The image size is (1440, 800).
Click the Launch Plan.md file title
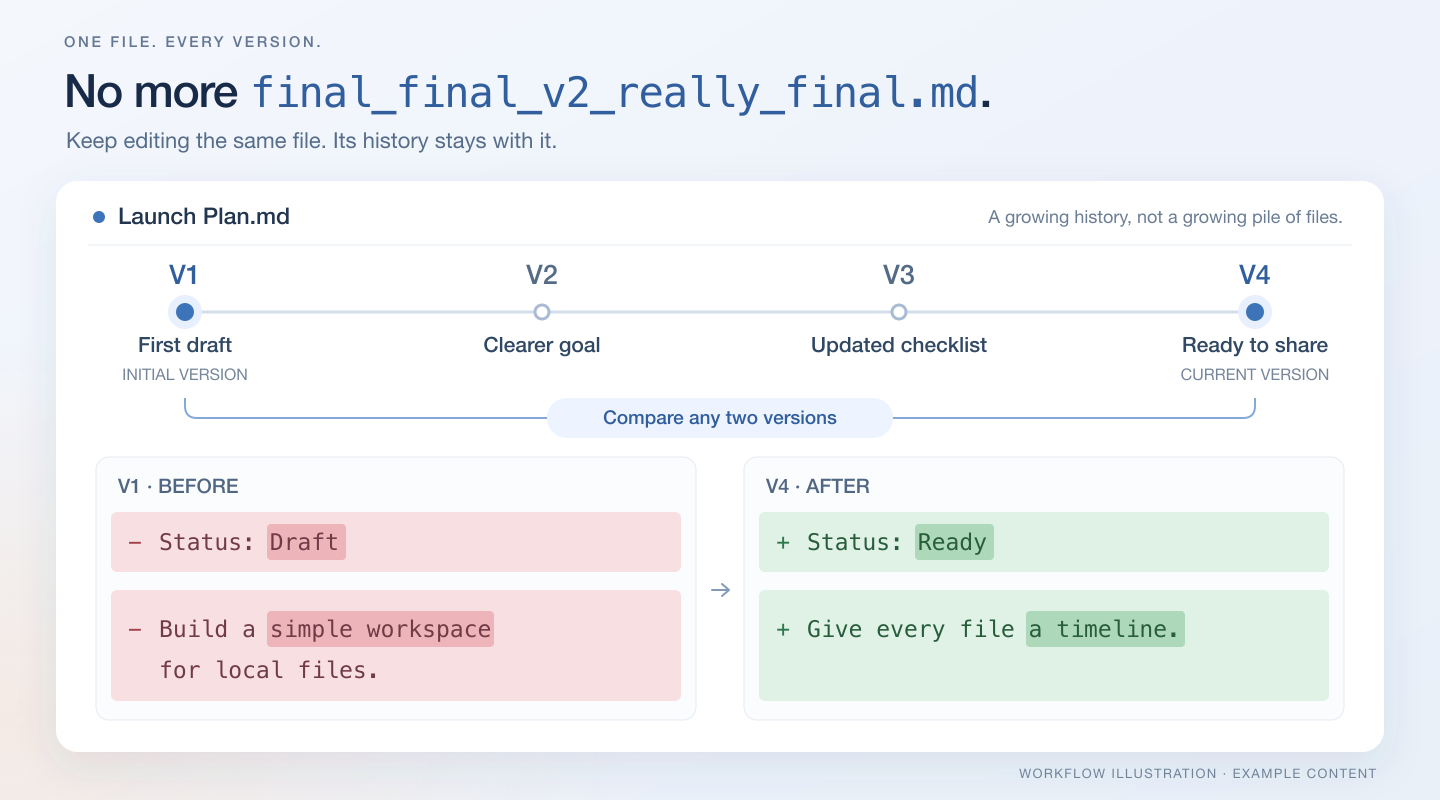(x=204, y=216)
